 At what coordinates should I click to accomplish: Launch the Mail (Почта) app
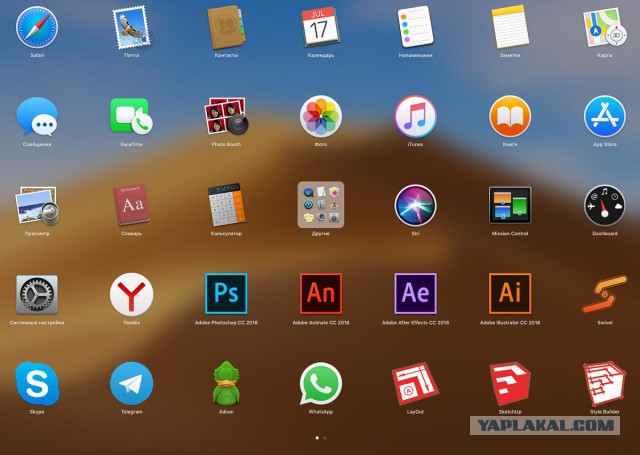(131, 27)
